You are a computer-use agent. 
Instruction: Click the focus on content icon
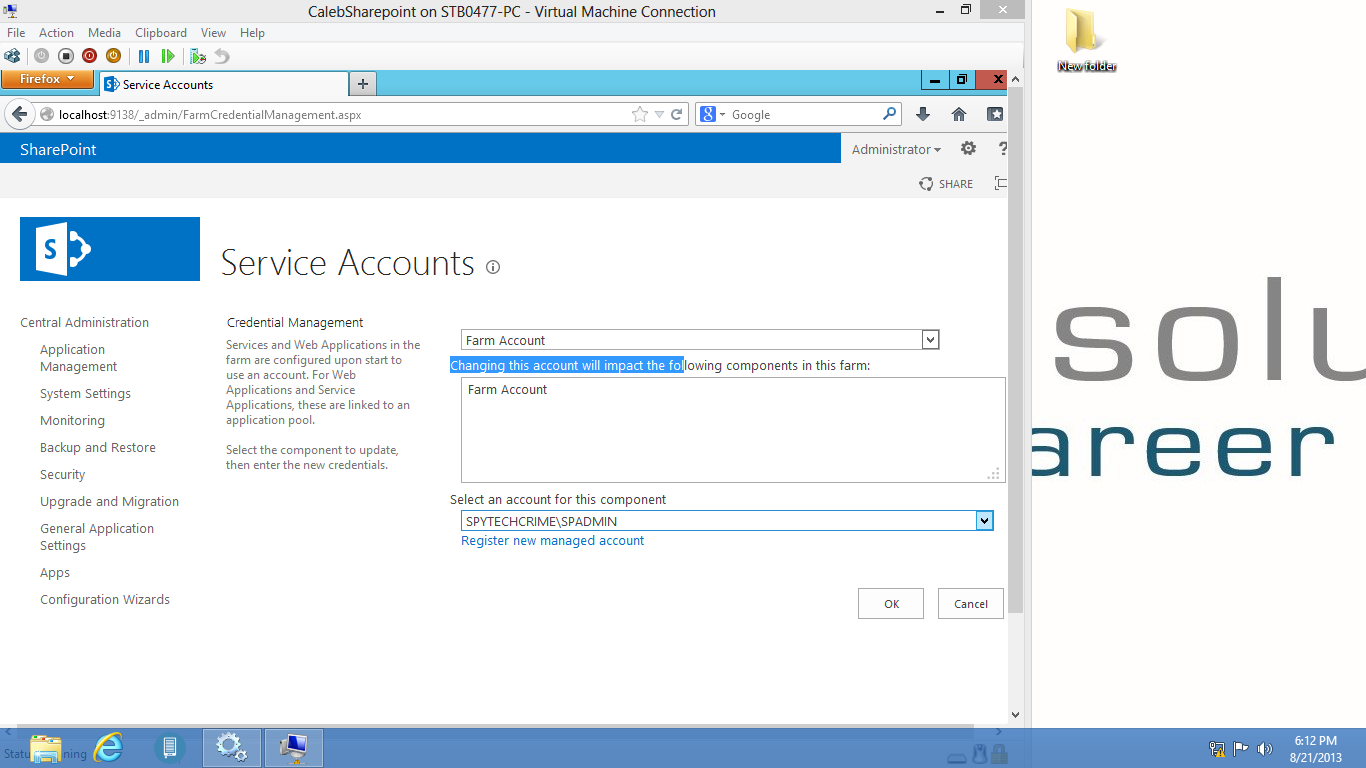pyautogui.click(x=1000, y=183)
